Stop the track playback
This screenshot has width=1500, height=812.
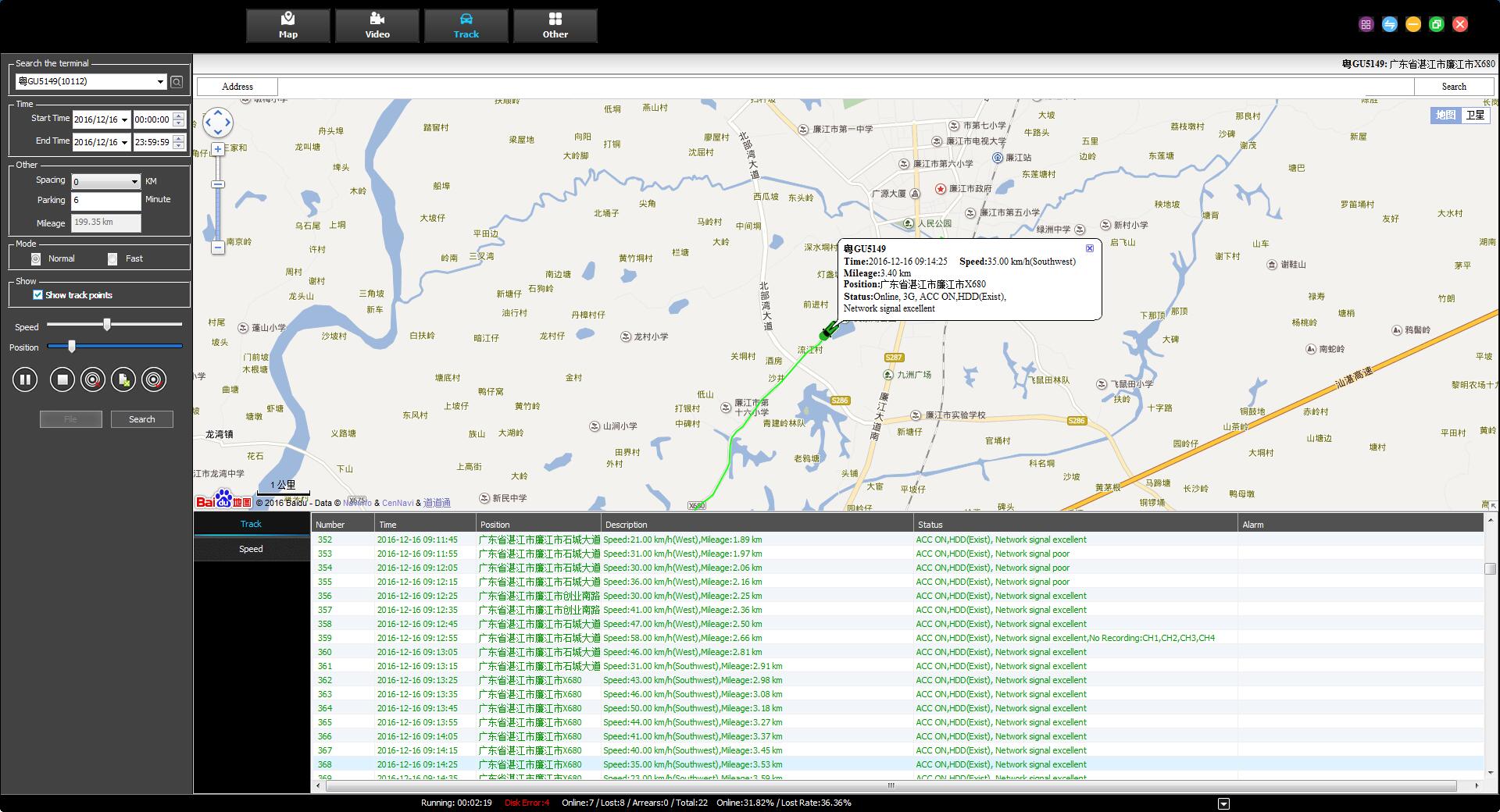click(62, 380)
